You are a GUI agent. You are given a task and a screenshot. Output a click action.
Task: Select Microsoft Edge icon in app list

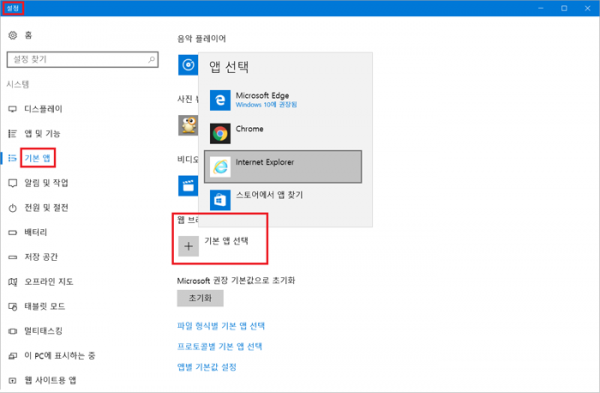click(220, 100)
